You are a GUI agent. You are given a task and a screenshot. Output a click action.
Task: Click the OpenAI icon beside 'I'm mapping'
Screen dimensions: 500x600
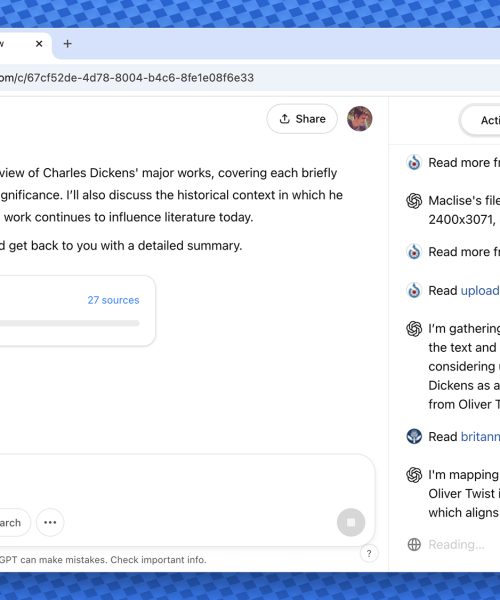pyautogui.click(x=414, y=475)
